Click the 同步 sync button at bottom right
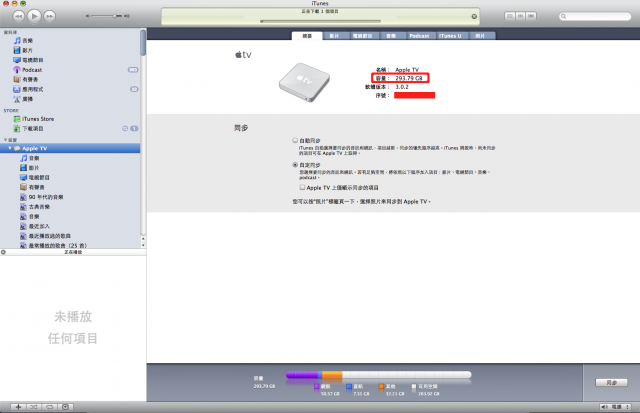The height and width of the screenshot is (413, 640). coord(611,382)
